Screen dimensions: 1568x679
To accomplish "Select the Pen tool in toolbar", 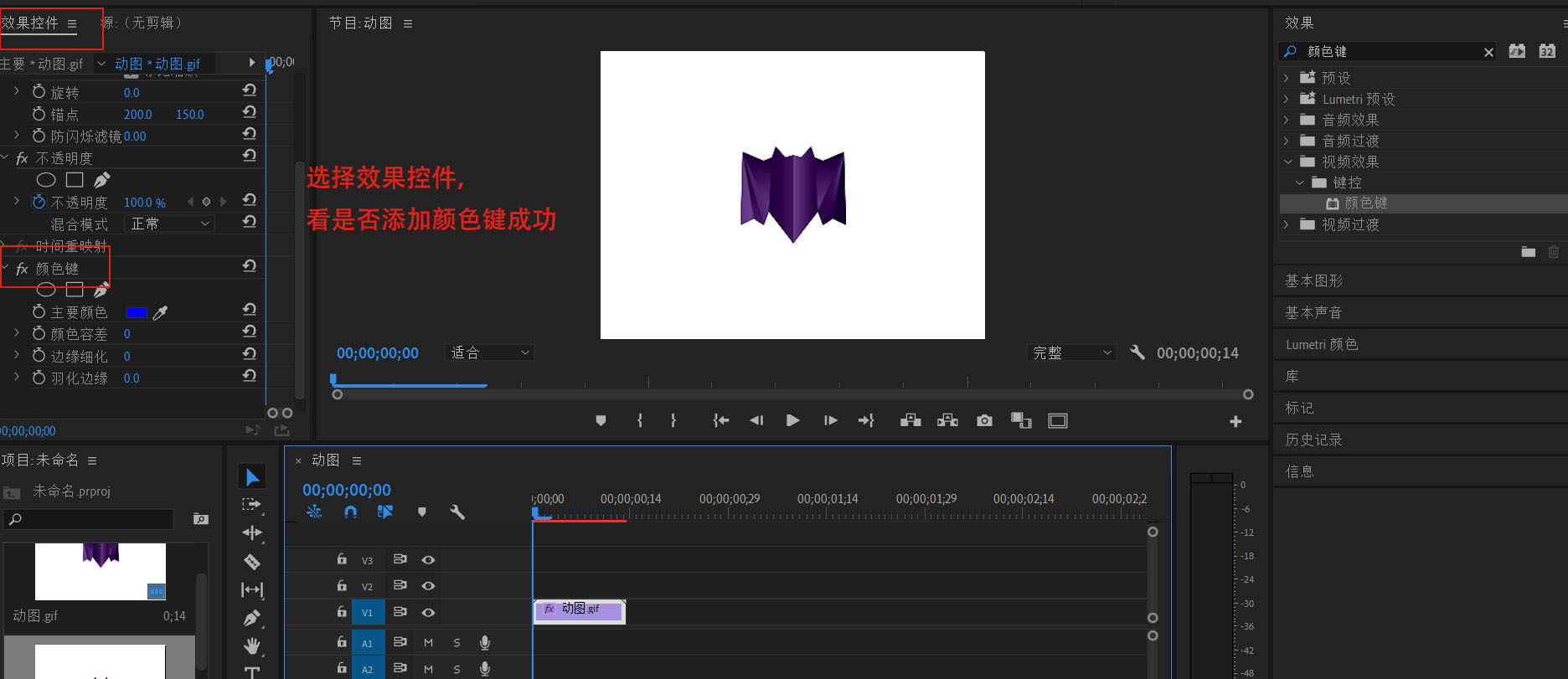I will (x=252, y=619).
